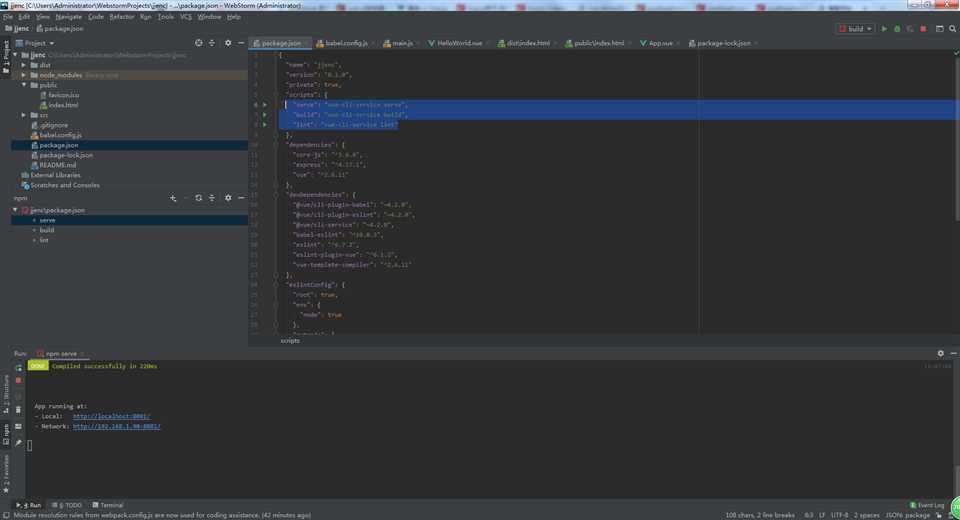Open the TODO tool window
This screenshot has height=520, width=960.
point(67,505)
